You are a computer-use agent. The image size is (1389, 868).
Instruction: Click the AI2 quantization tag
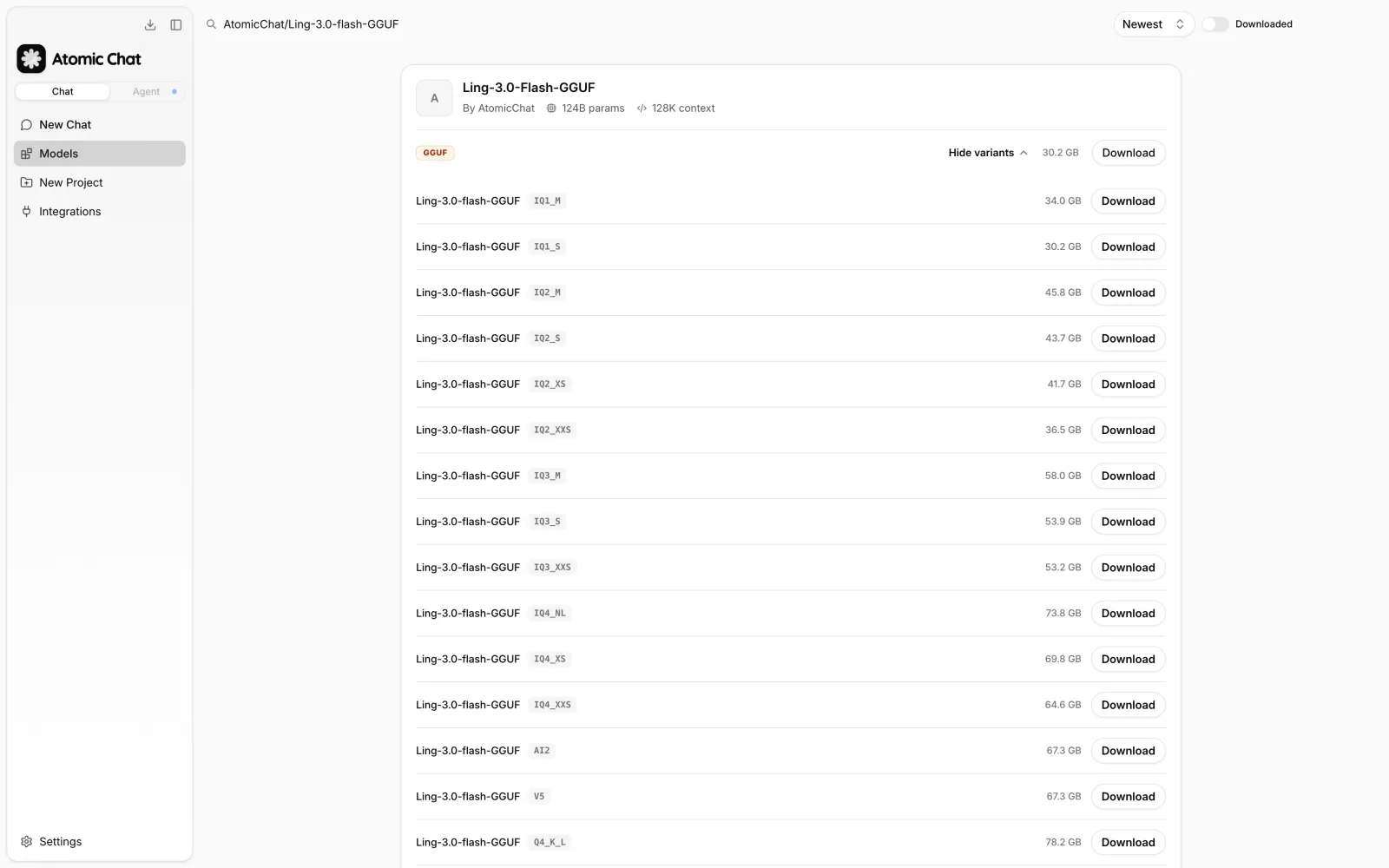click(x=542, y=751)
